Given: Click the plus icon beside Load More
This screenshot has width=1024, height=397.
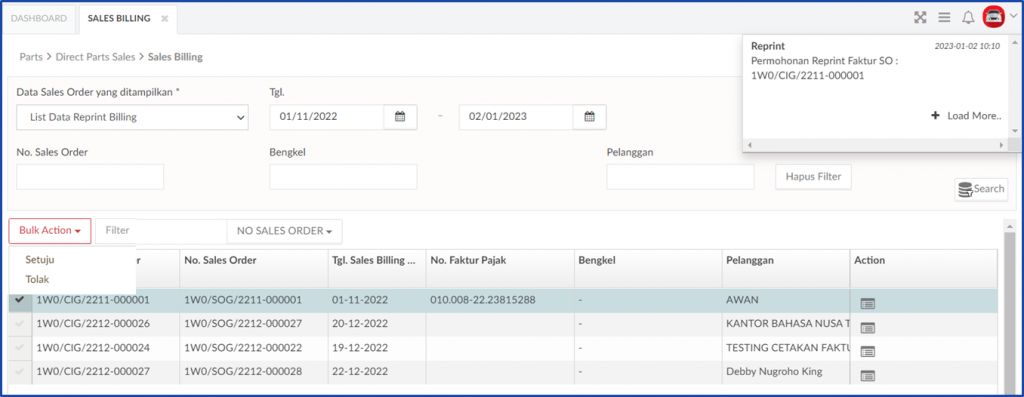Looking at the screenshot, I should click(x=935, y=116).
